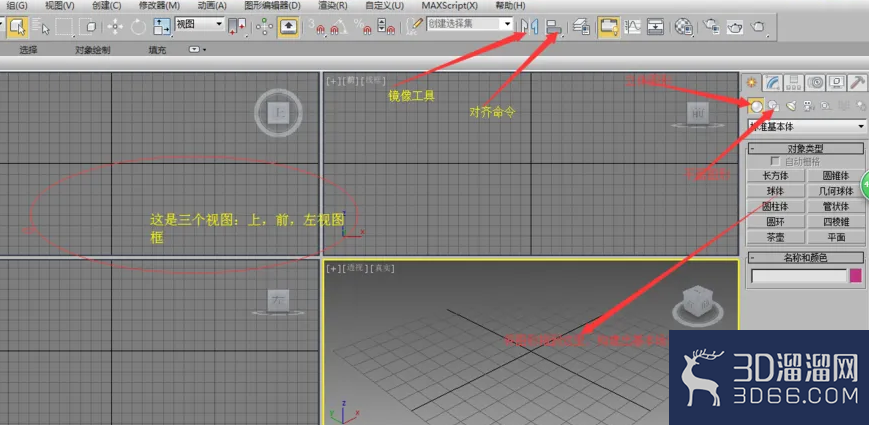Viewport: 869px width, 425px height.
Task: Open the 动画(A) menu
Action: 212,6
